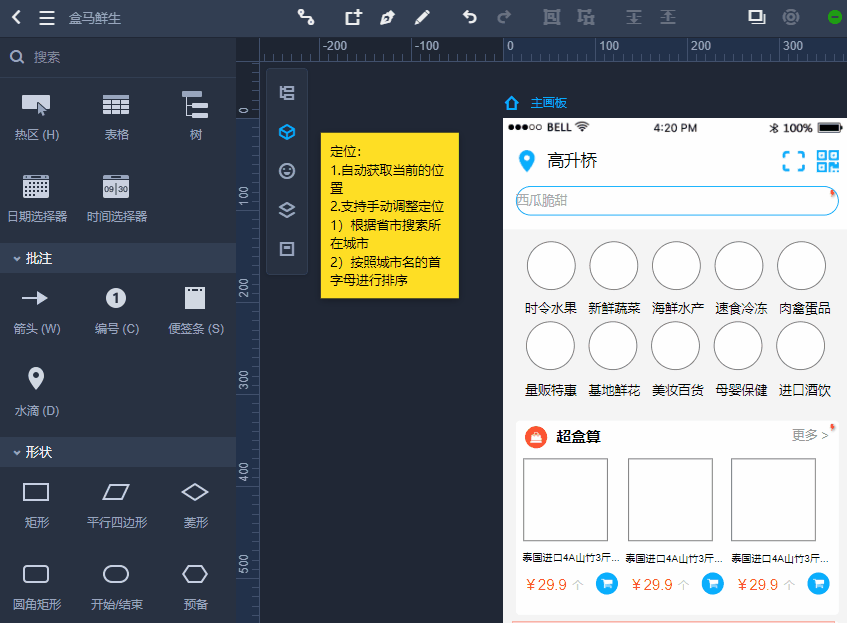Select the 新鲜蔬菜 category circle

(614, 266)
